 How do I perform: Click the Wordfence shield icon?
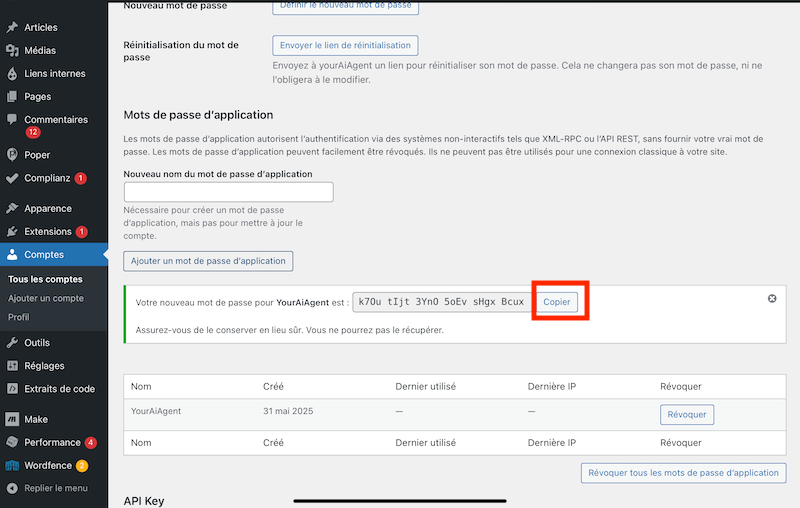pyautogui.click(x=12, y=465)
